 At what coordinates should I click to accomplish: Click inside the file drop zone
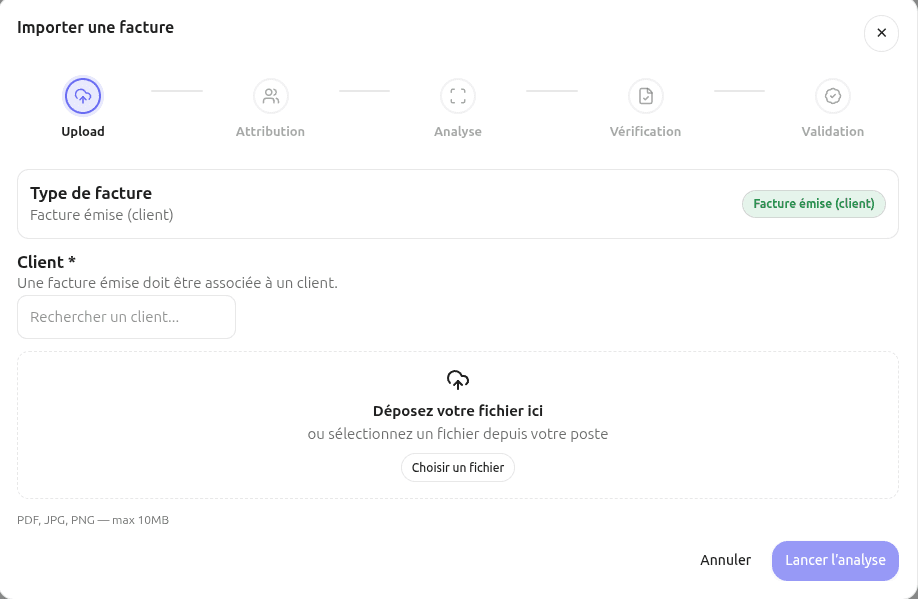point(458,424)
